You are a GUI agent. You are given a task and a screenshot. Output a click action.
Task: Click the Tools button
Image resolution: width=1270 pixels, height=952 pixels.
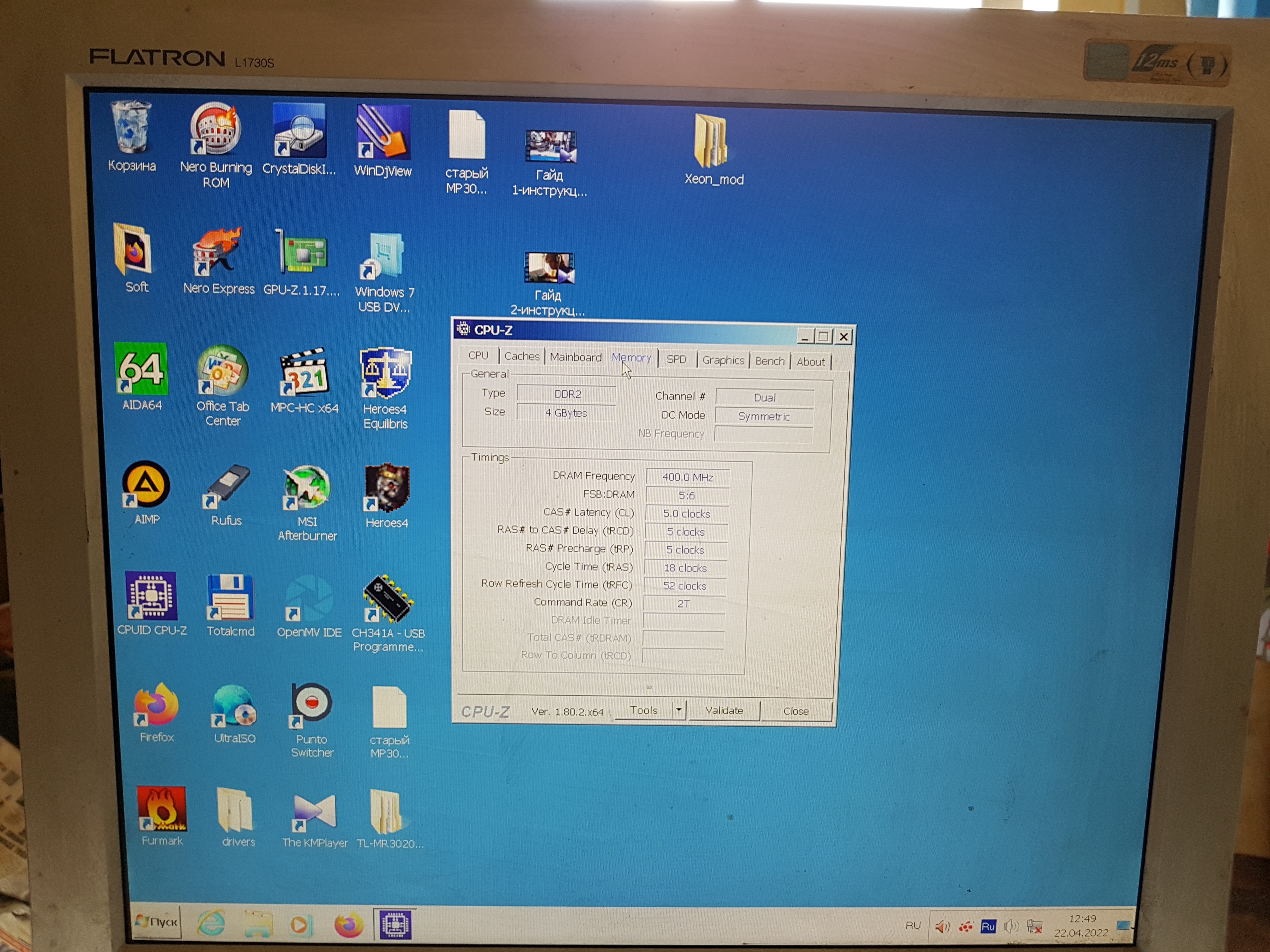coord(643,711)
